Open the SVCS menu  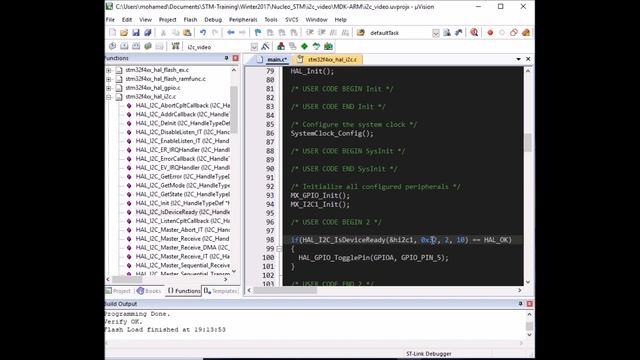coord(291,20)
